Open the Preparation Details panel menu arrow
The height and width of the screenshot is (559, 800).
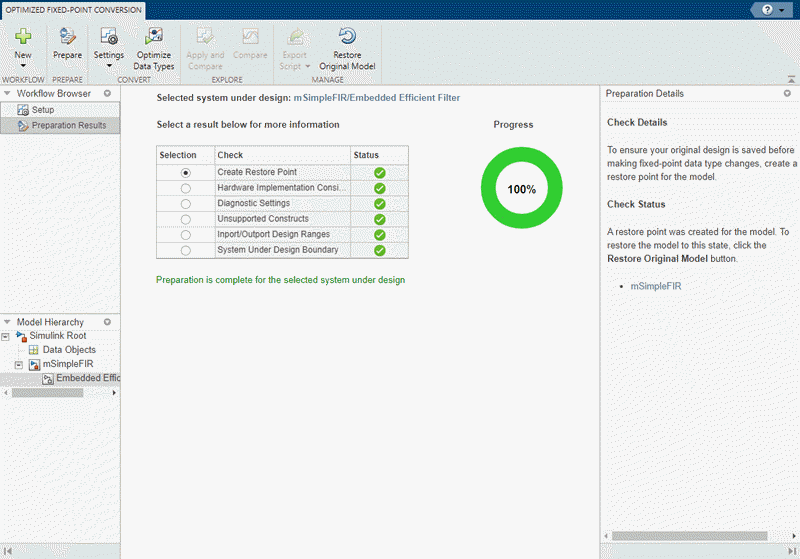pyautogui.click(x=787, y=94)
